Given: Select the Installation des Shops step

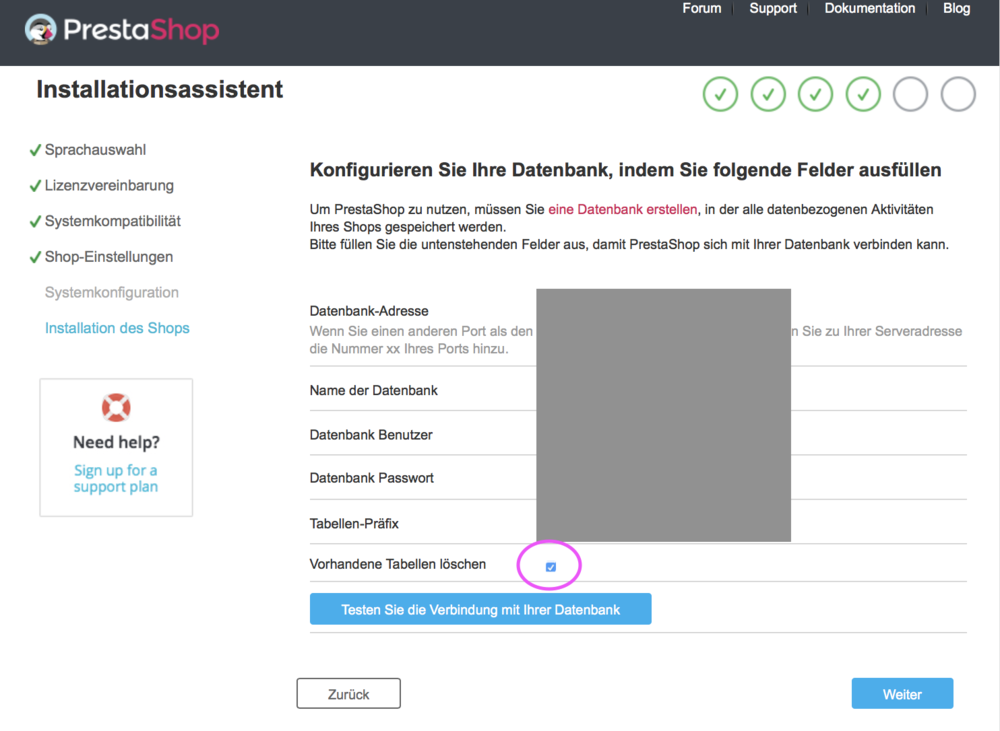Looking at the screenshot, I should [117, 327].
